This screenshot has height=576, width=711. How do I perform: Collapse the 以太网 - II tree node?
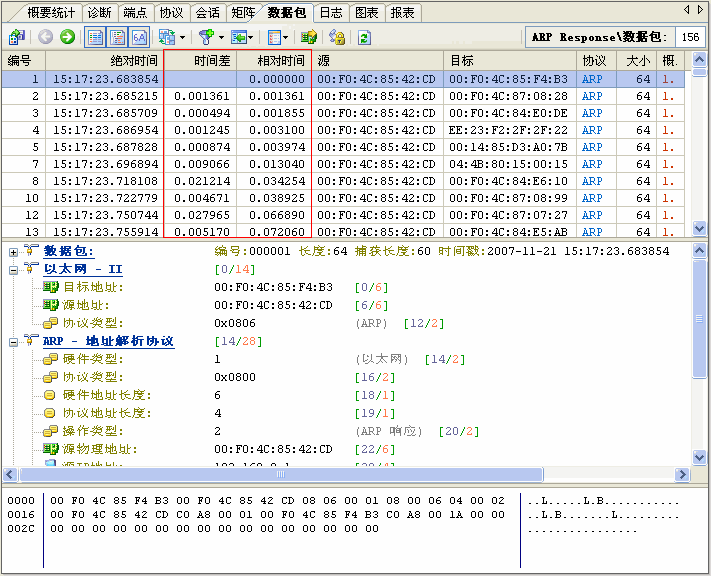[x=13, y=269]
